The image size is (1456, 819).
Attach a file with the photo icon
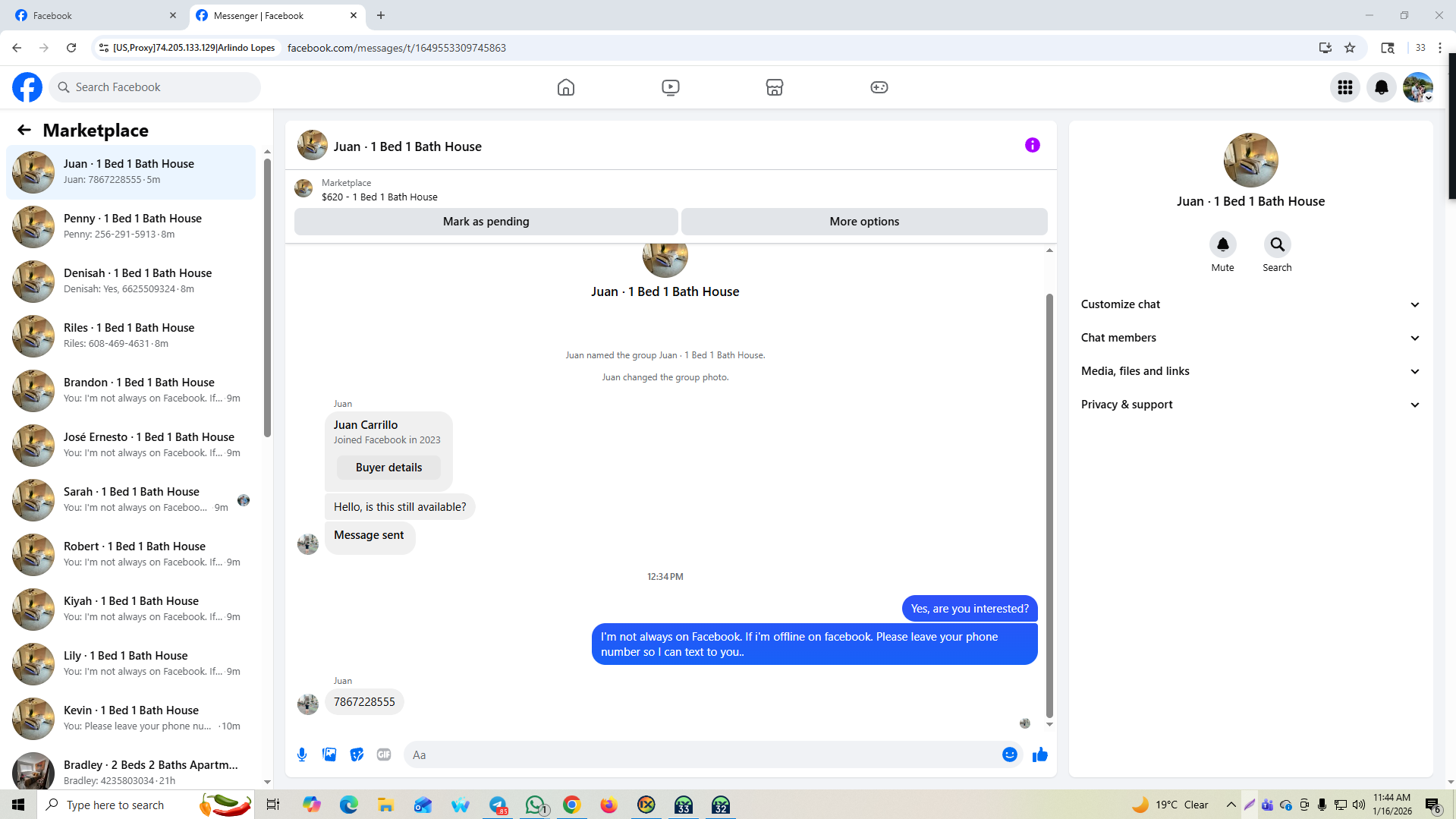click(x=329, y=754)
